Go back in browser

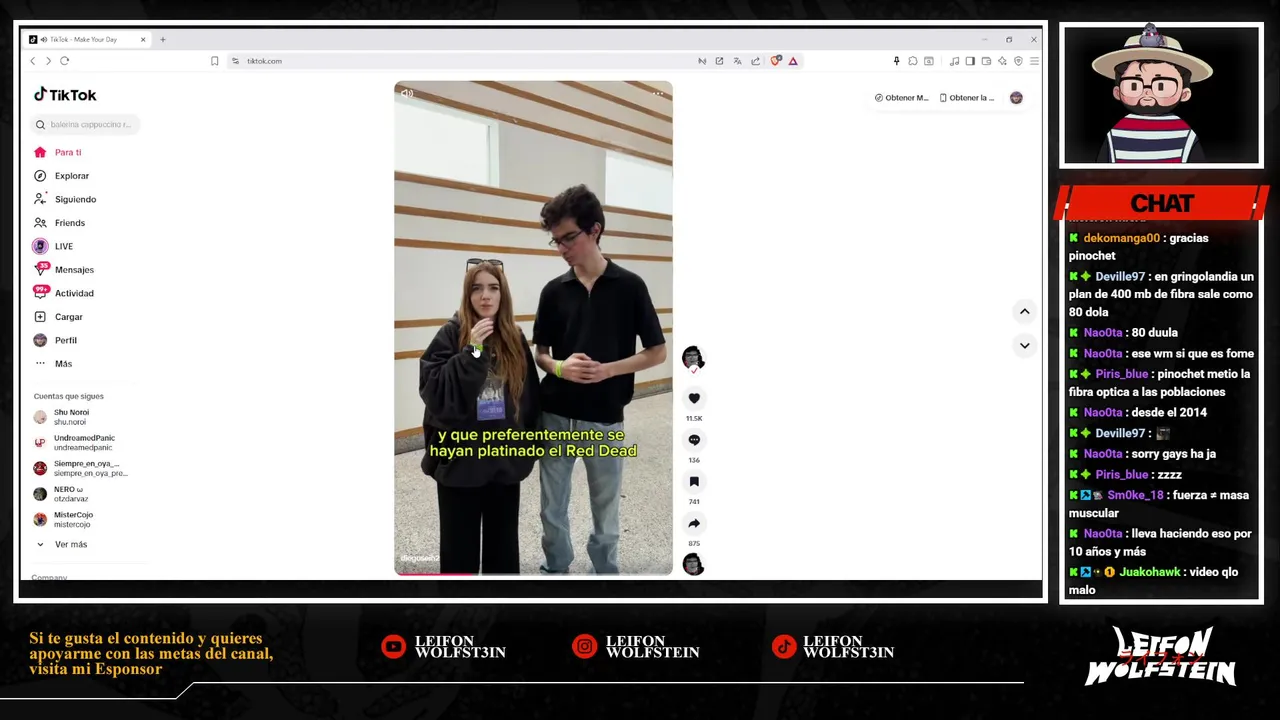(32, 61)
